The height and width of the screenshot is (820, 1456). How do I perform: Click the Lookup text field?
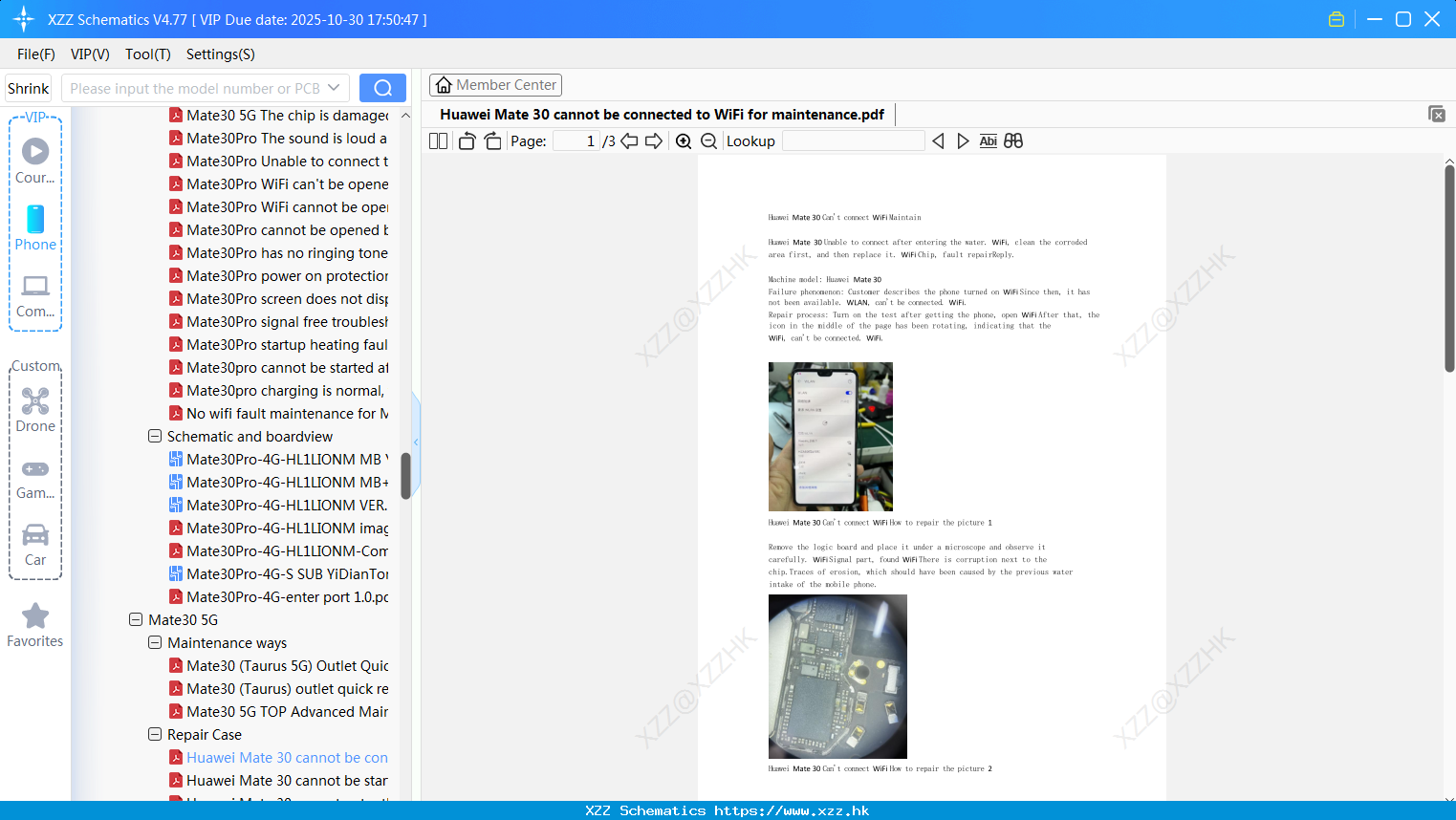(x=854, y=141)
